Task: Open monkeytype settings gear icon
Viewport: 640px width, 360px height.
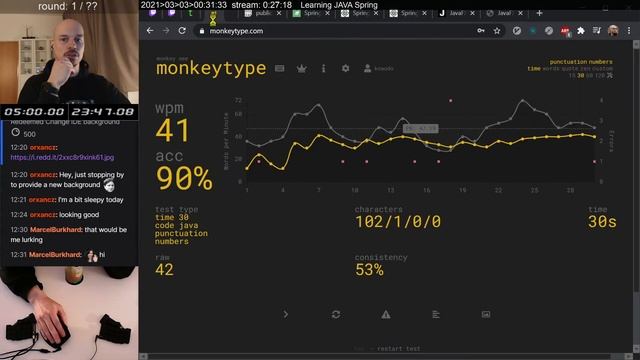Action: coord(345,69)
